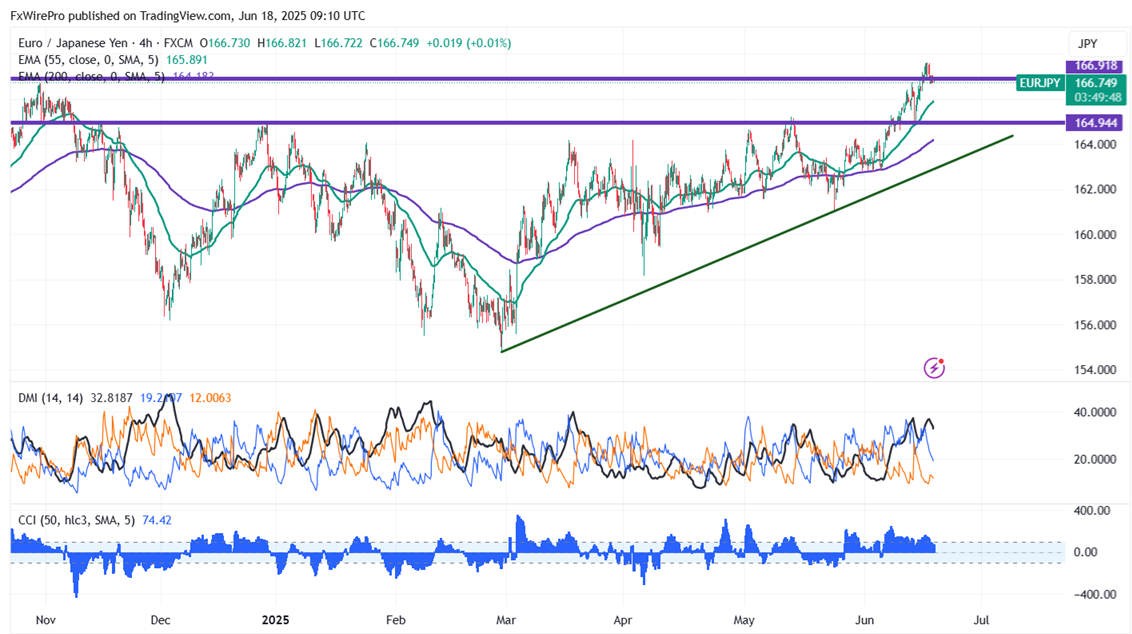Click the 40.0000 DMI axis label

pos(1095,412)
